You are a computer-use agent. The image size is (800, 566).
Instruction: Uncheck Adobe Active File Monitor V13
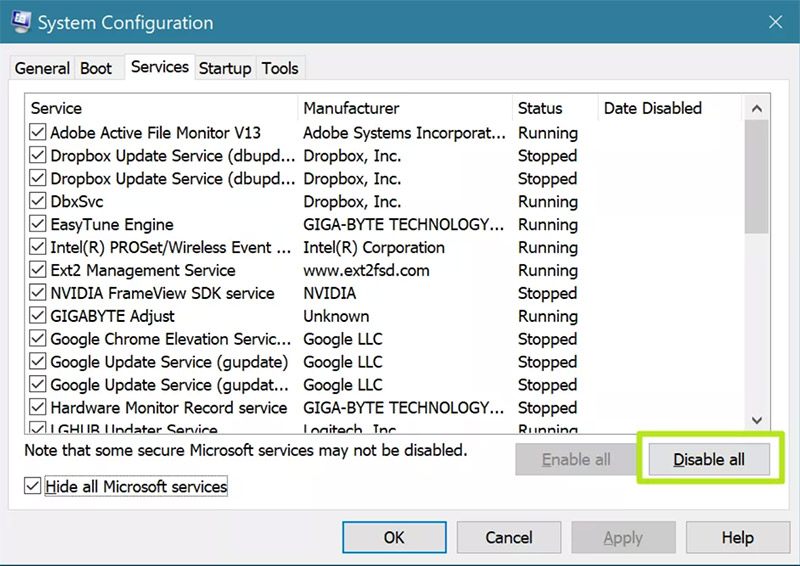point(37,132)
